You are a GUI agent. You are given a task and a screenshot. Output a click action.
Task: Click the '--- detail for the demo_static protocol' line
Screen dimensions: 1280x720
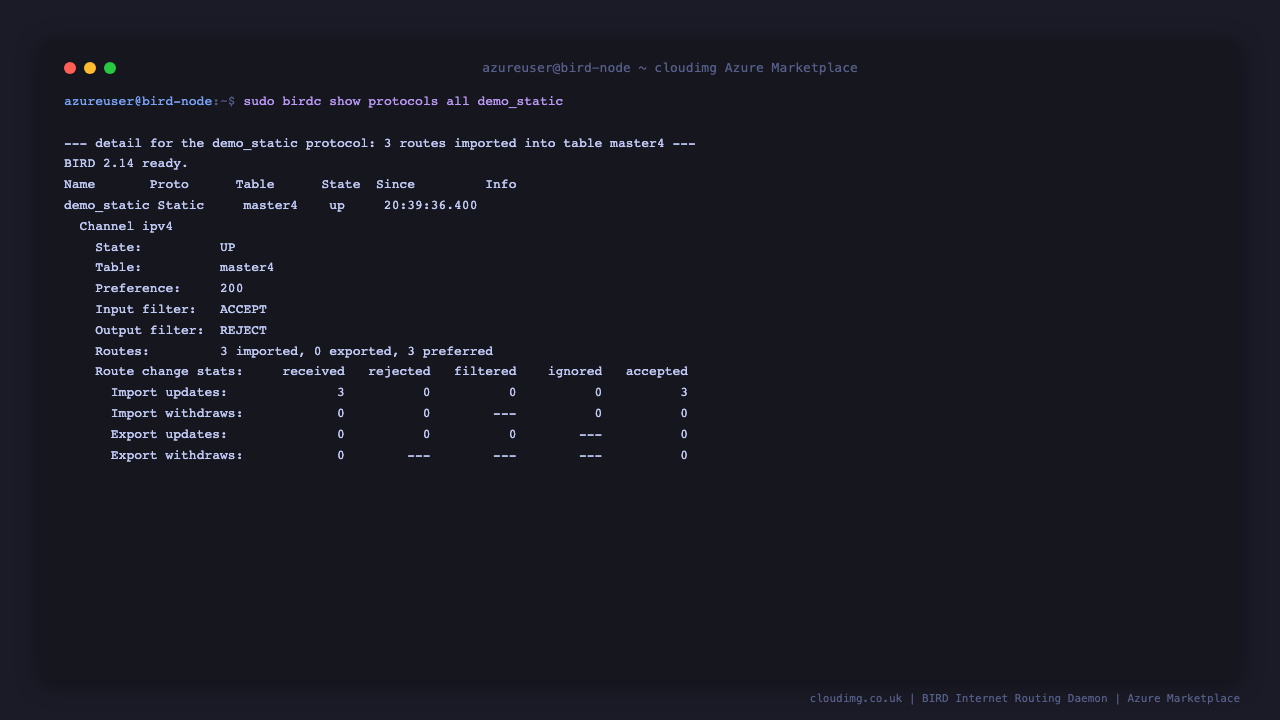point(380,143)
